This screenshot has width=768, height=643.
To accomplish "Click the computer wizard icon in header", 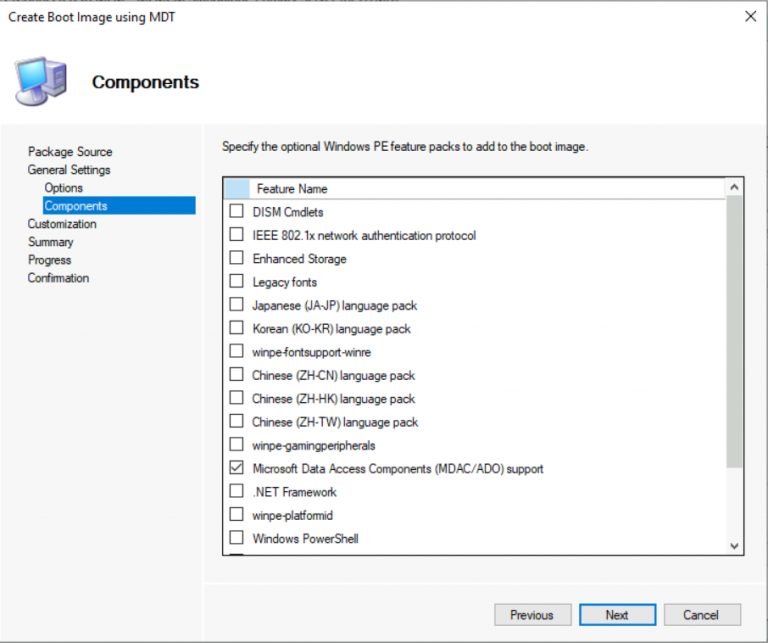I will coord(41,82).
